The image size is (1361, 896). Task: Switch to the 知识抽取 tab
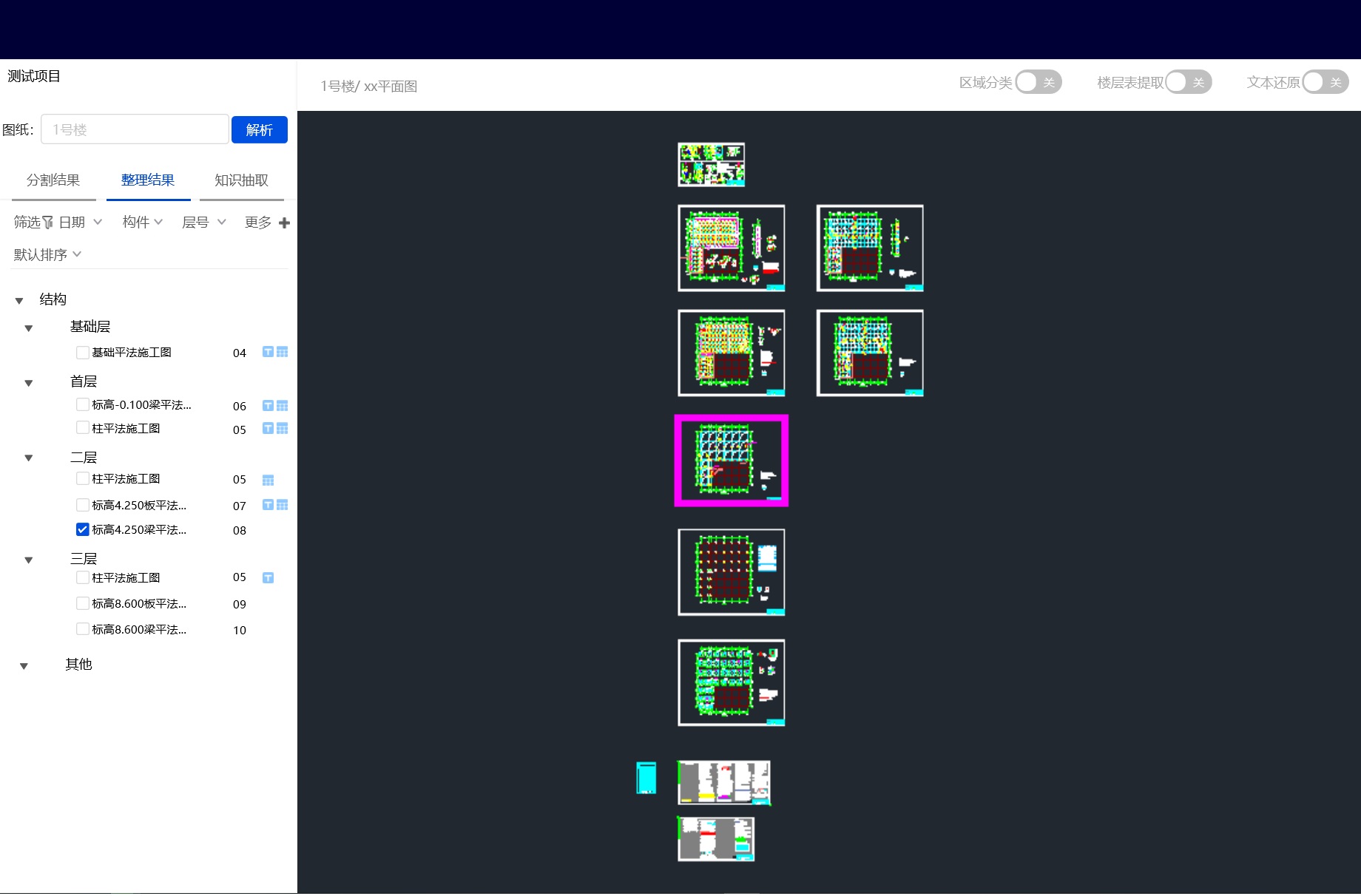tap(241, 180)
